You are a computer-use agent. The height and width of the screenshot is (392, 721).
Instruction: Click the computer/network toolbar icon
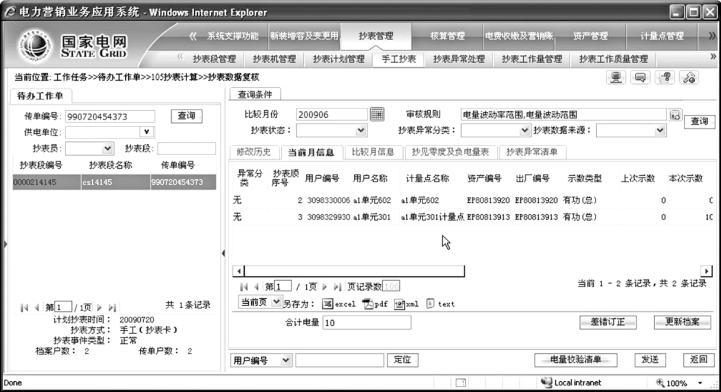point(616,77)
